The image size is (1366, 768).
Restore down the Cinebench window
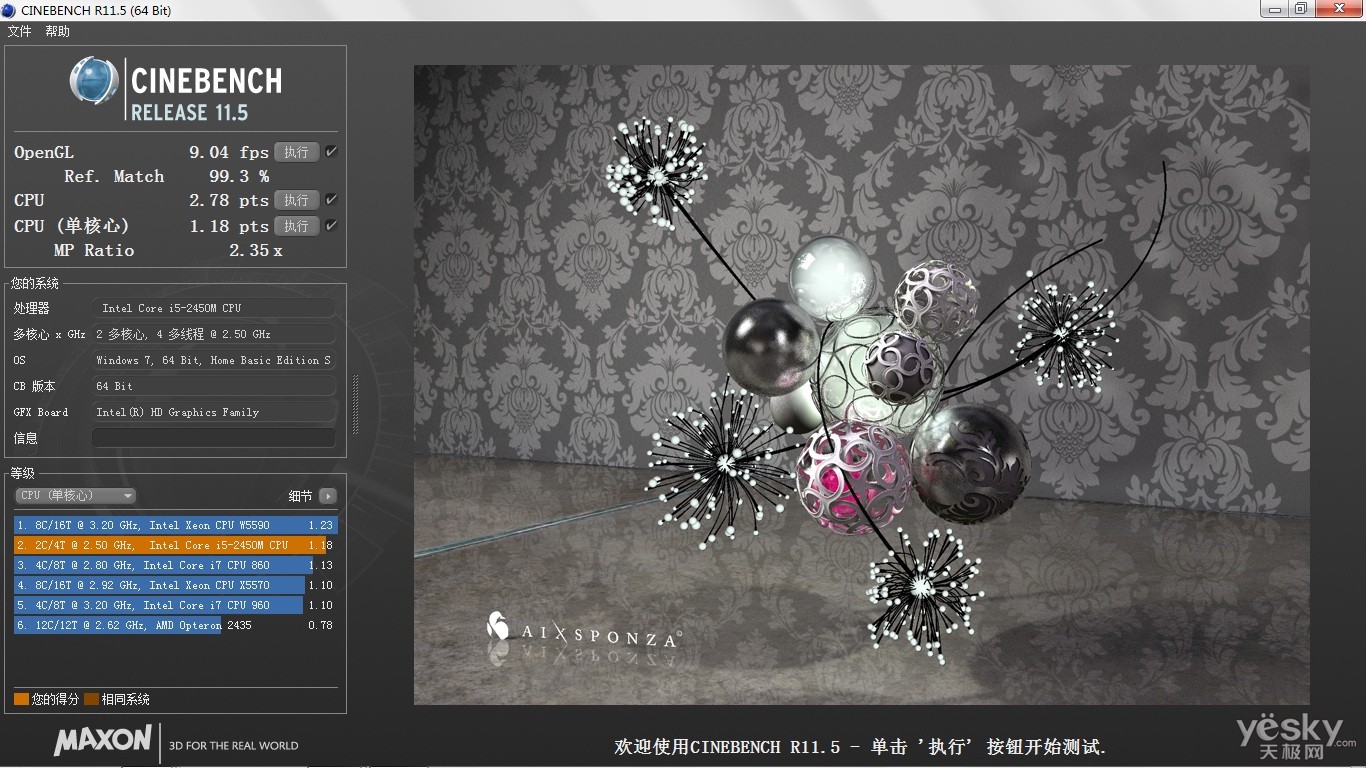coord(1301,9)
